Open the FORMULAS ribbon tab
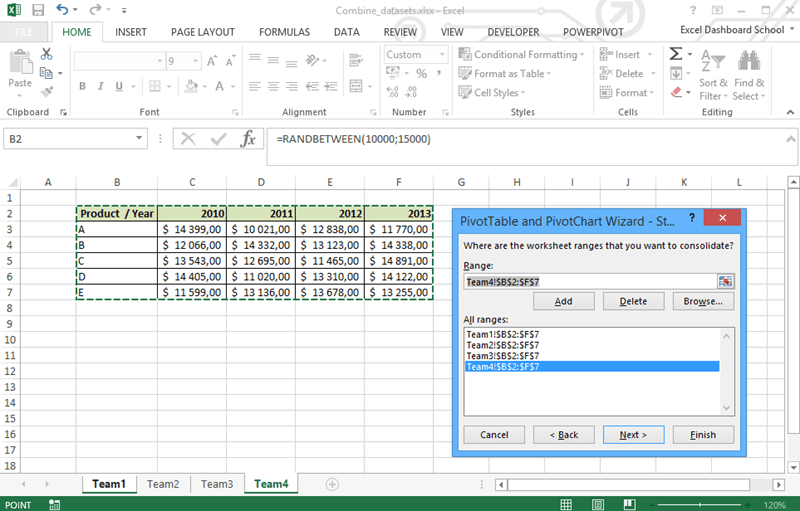Image resolution: width=800 pixels, height=511 pixels. [284, 32]
